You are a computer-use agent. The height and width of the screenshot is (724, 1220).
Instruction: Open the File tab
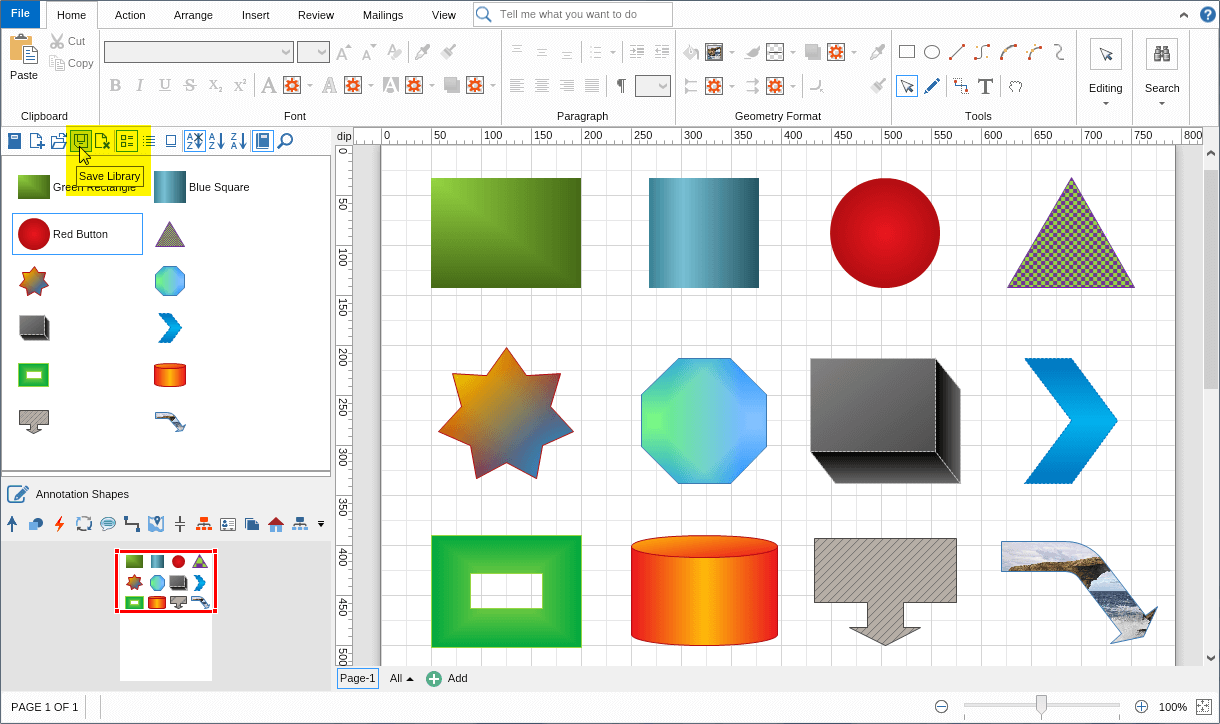tap(20, 14)
